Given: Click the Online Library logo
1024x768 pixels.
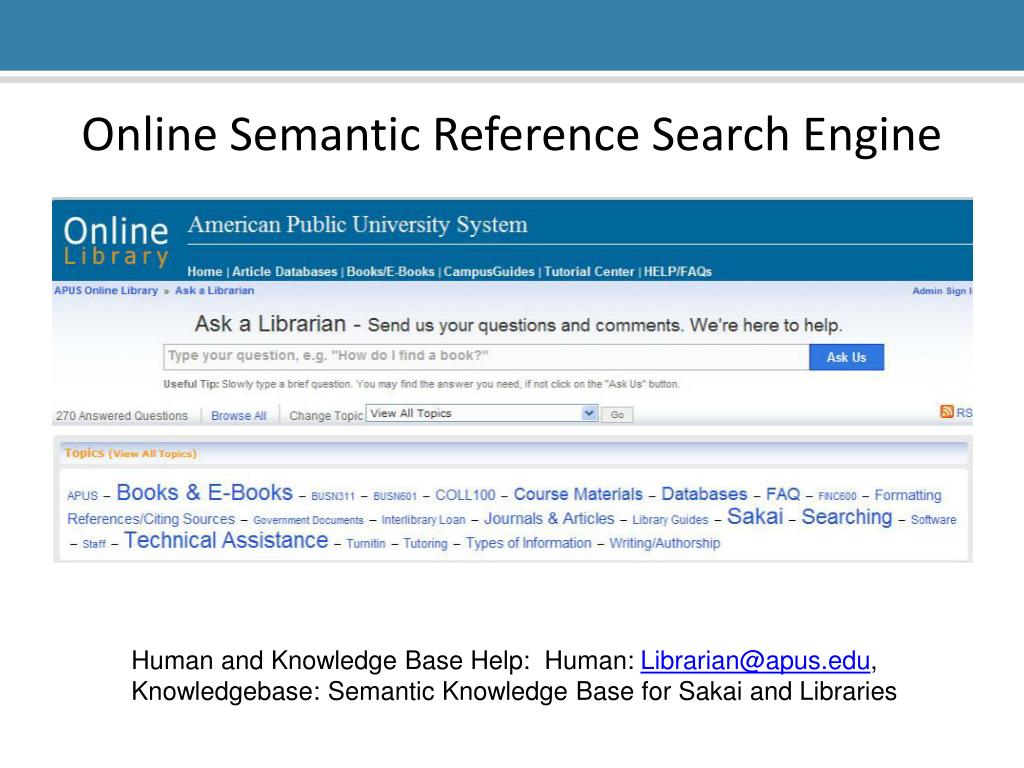Looking at the screenshot, I should (x=116, y=241).
